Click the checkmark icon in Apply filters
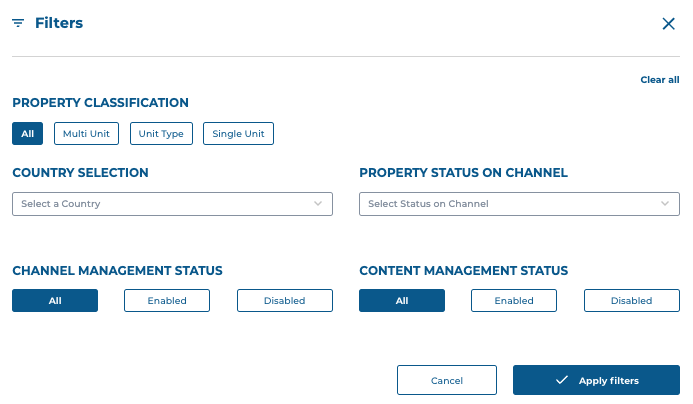 click(x=562, y=380)
